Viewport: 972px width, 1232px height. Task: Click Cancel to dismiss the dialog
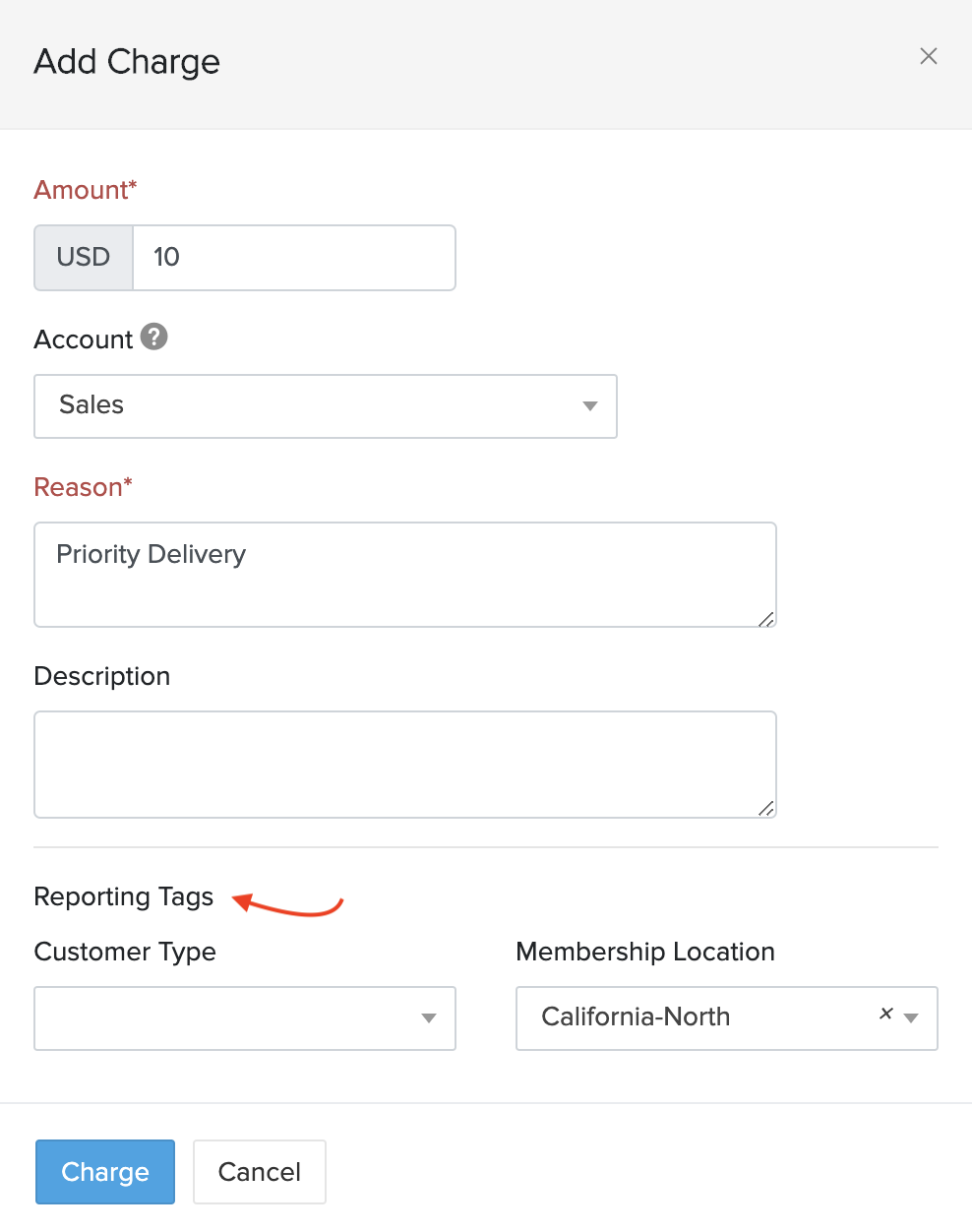click(x=259, y=1171)
